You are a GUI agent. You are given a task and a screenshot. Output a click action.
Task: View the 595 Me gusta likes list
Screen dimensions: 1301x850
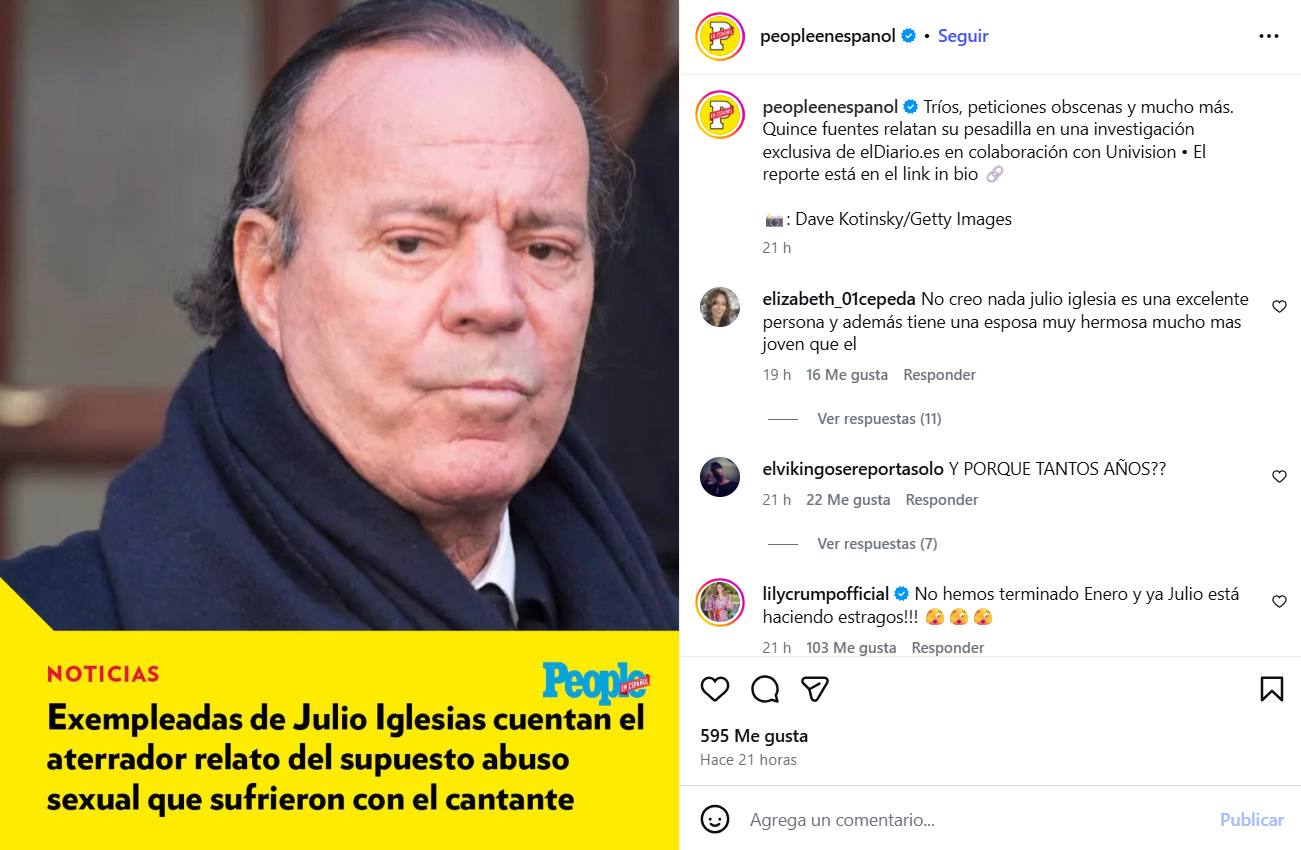click(754, 736)
